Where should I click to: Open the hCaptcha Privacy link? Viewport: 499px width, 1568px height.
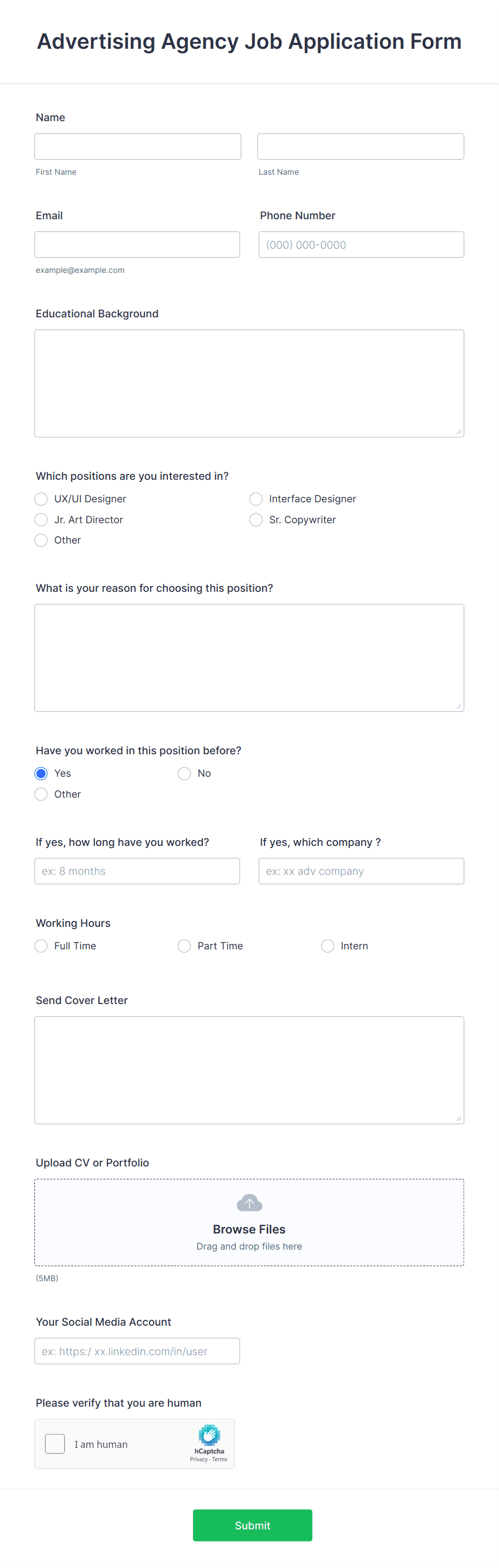pos(199,1459)
